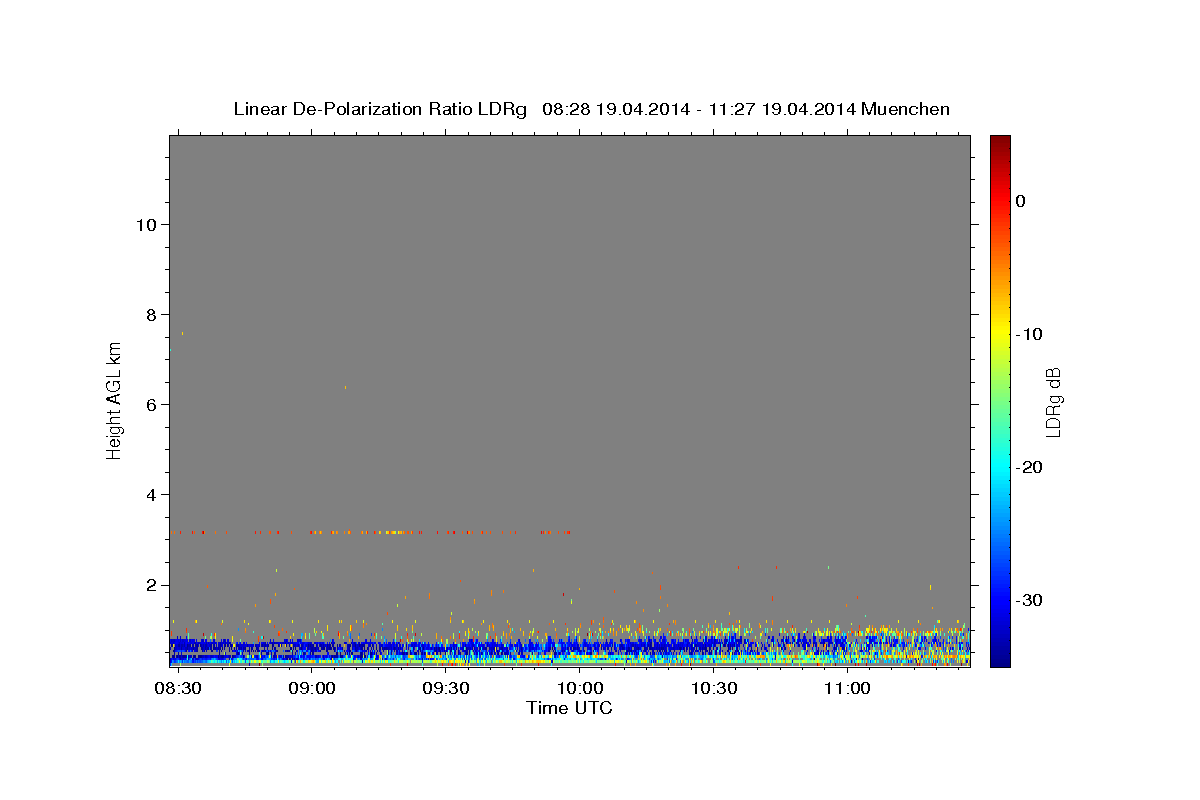Pick the dark red top of colorbar
1200x800 pixels.
click(x=1000, y=142)
